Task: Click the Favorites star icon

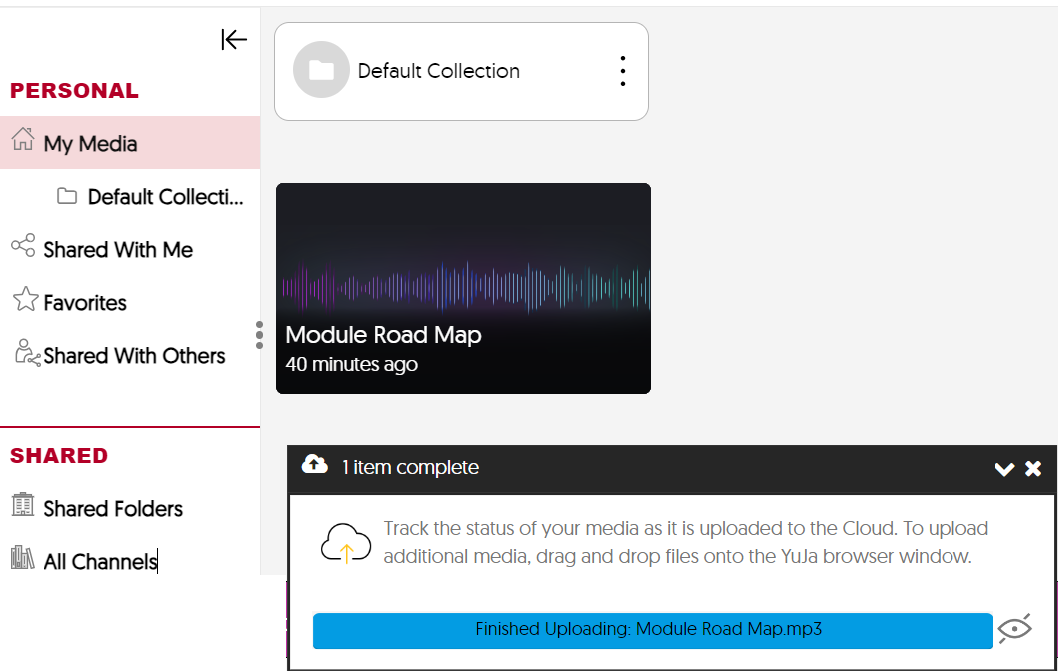Action: click(25, 300)
